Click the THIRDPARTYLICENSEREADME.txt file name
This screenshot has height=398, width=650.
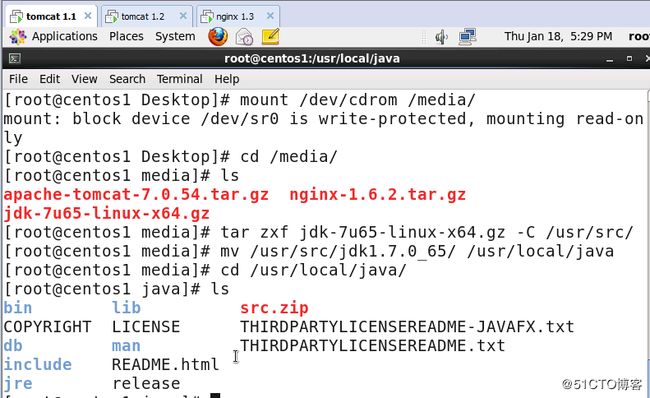click(x=373, y=346)
